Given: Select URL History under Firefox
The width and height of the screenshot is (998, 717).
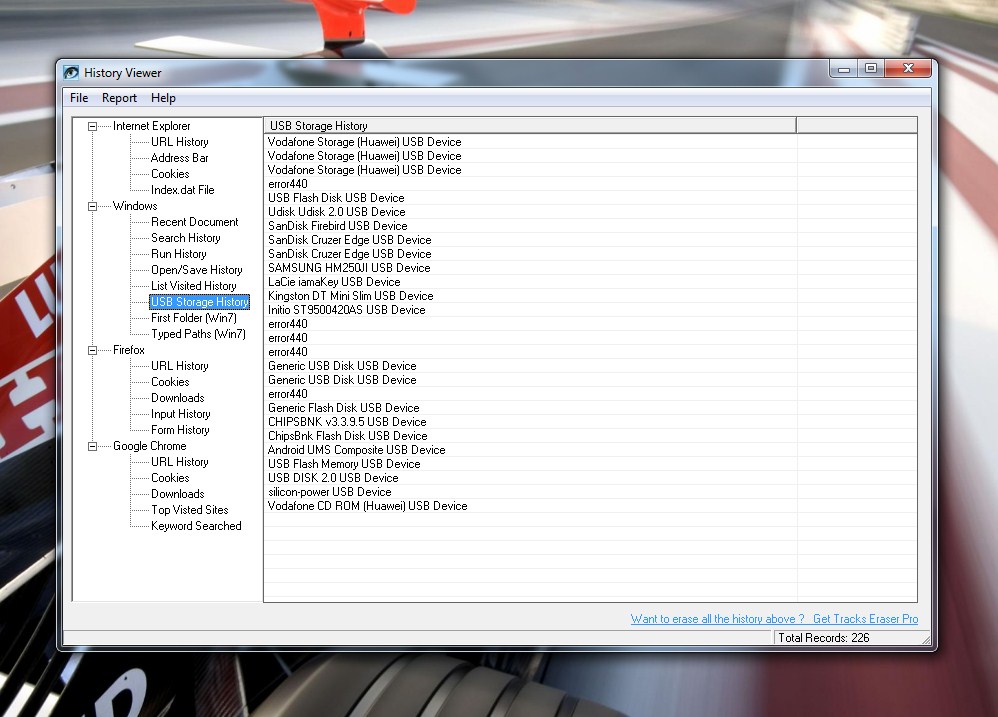Looking at the screenshot, I should coord(179,366).
